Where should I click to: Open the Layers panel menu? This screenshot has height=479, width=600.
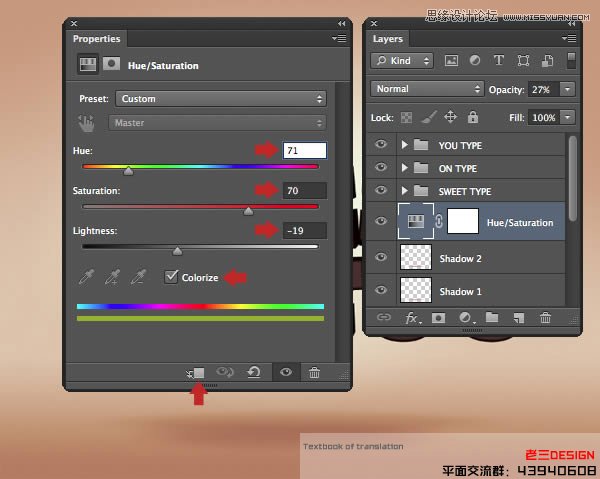569,38
